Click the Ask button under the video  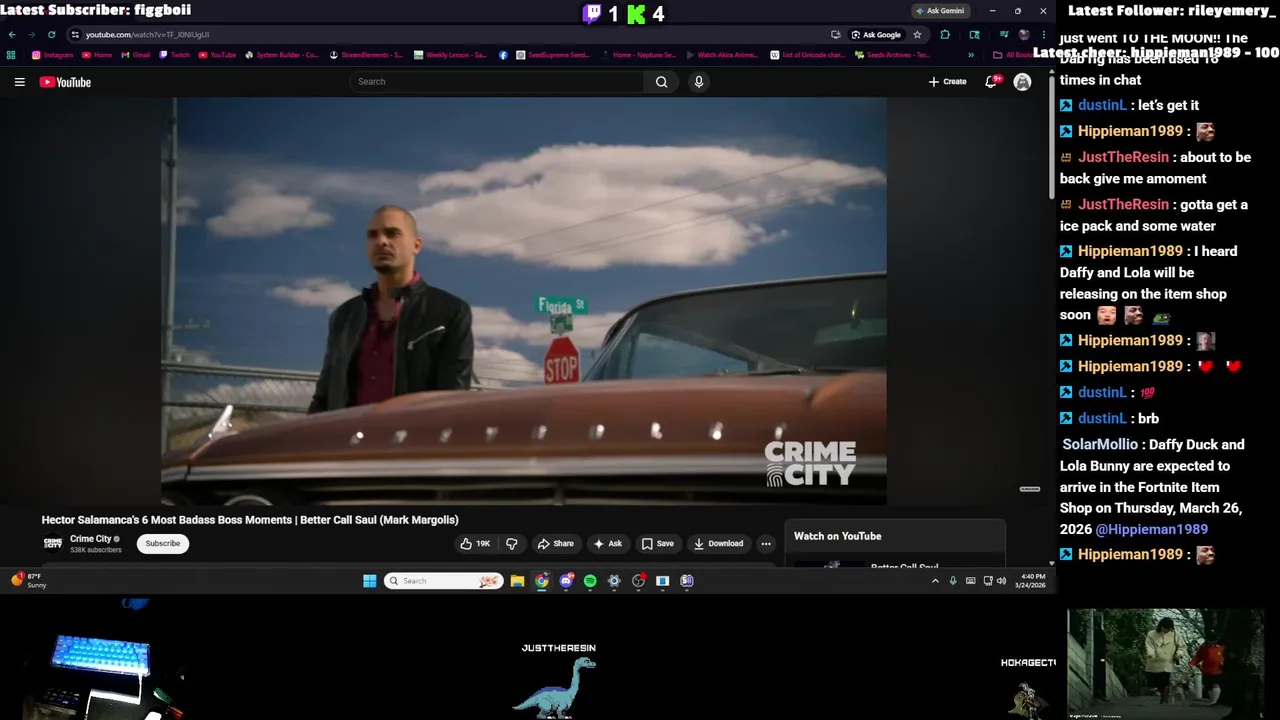[x=607, y=544]
